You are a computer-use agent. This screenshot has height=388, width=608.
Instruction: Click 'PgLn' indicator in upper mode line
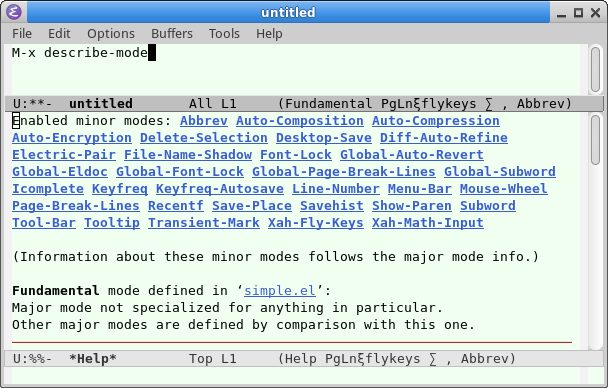[397, 104]
